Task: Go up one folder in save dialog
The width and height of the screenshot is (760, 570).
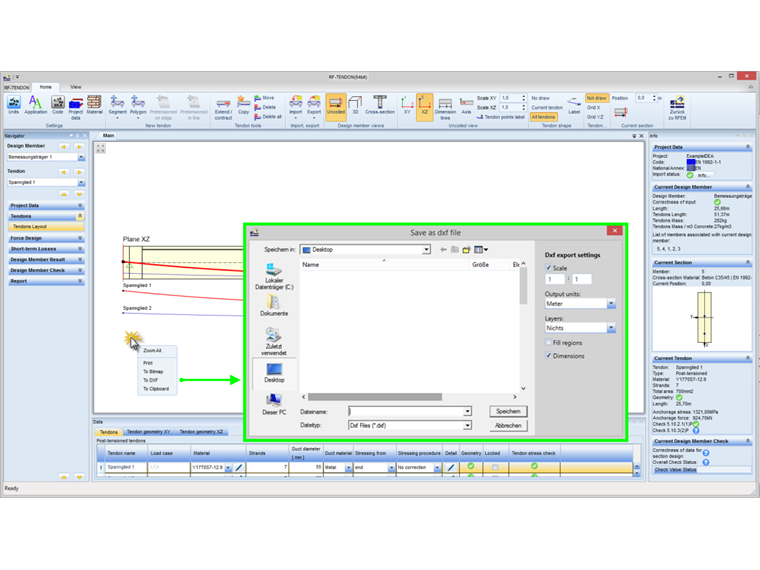Action: pyautogui.click(x=455, y=250)
